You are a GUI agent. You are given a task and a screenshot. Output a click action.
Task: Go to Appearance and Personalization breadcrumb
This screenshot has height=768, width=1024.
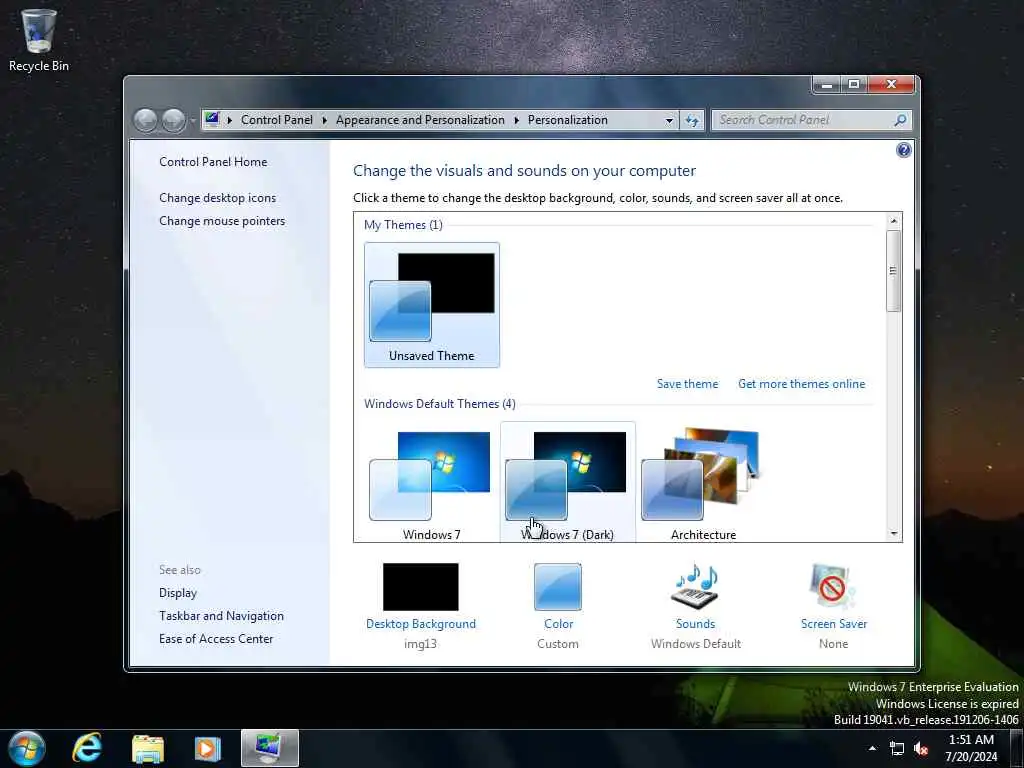click(420, 120)
